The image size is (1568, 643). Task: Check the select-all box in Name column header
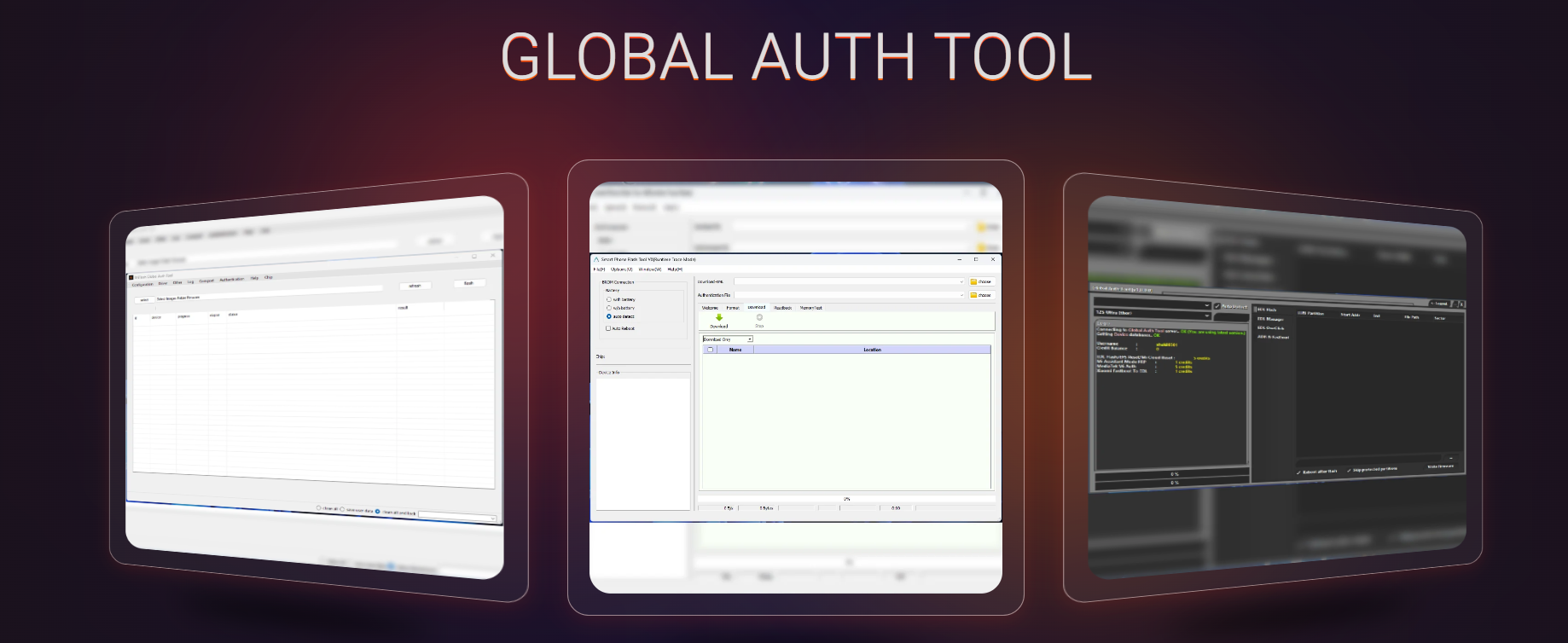coord(710,350)
